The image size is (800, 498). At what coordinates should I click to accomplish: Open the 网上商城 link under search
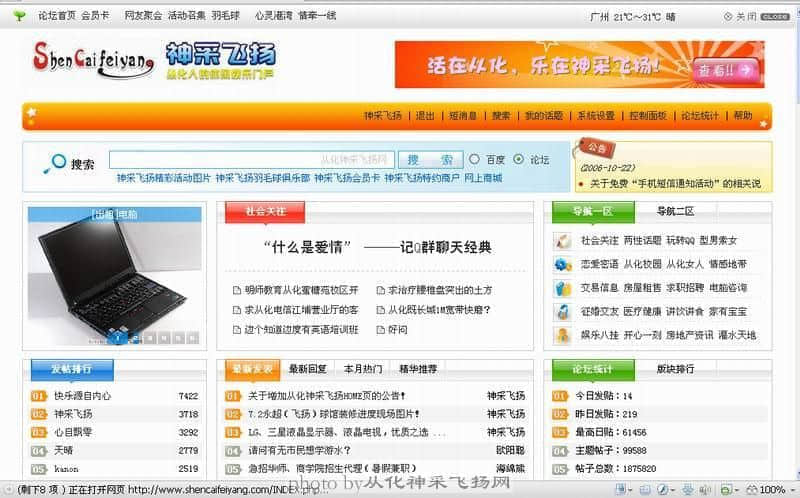coord(483,178)
